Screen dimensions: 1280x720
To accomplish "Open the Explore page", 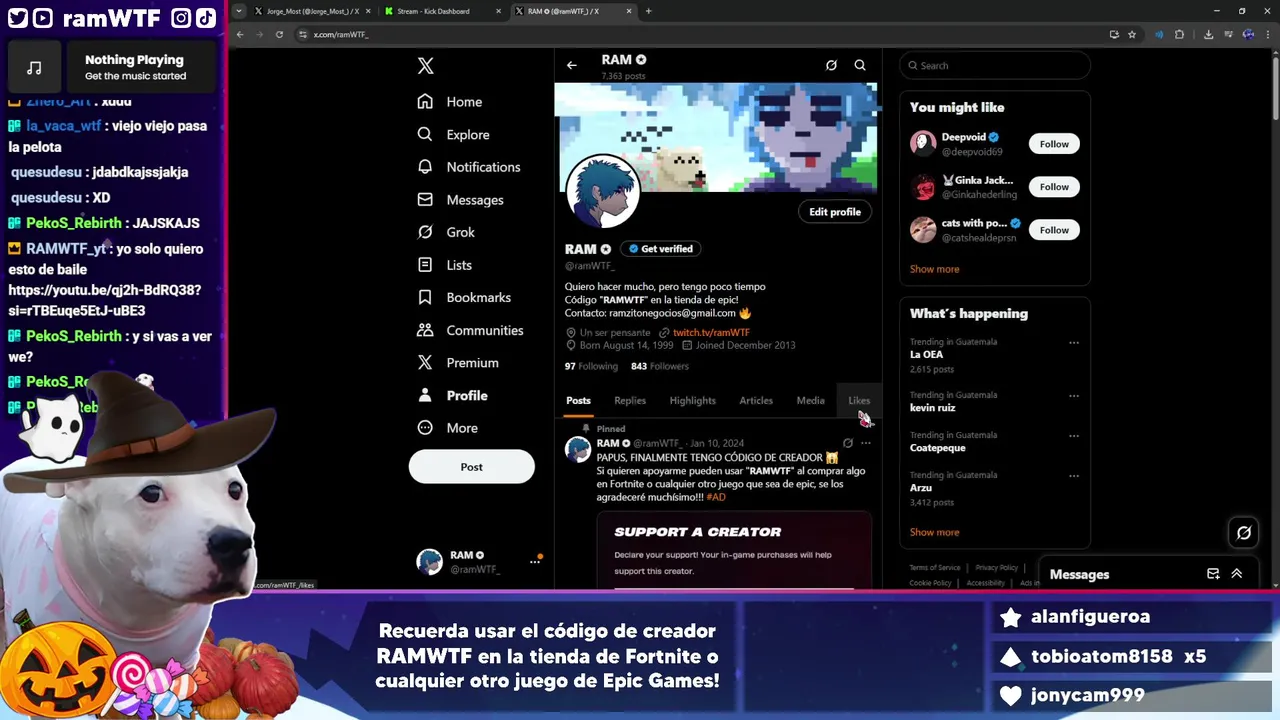I will 453,134.
